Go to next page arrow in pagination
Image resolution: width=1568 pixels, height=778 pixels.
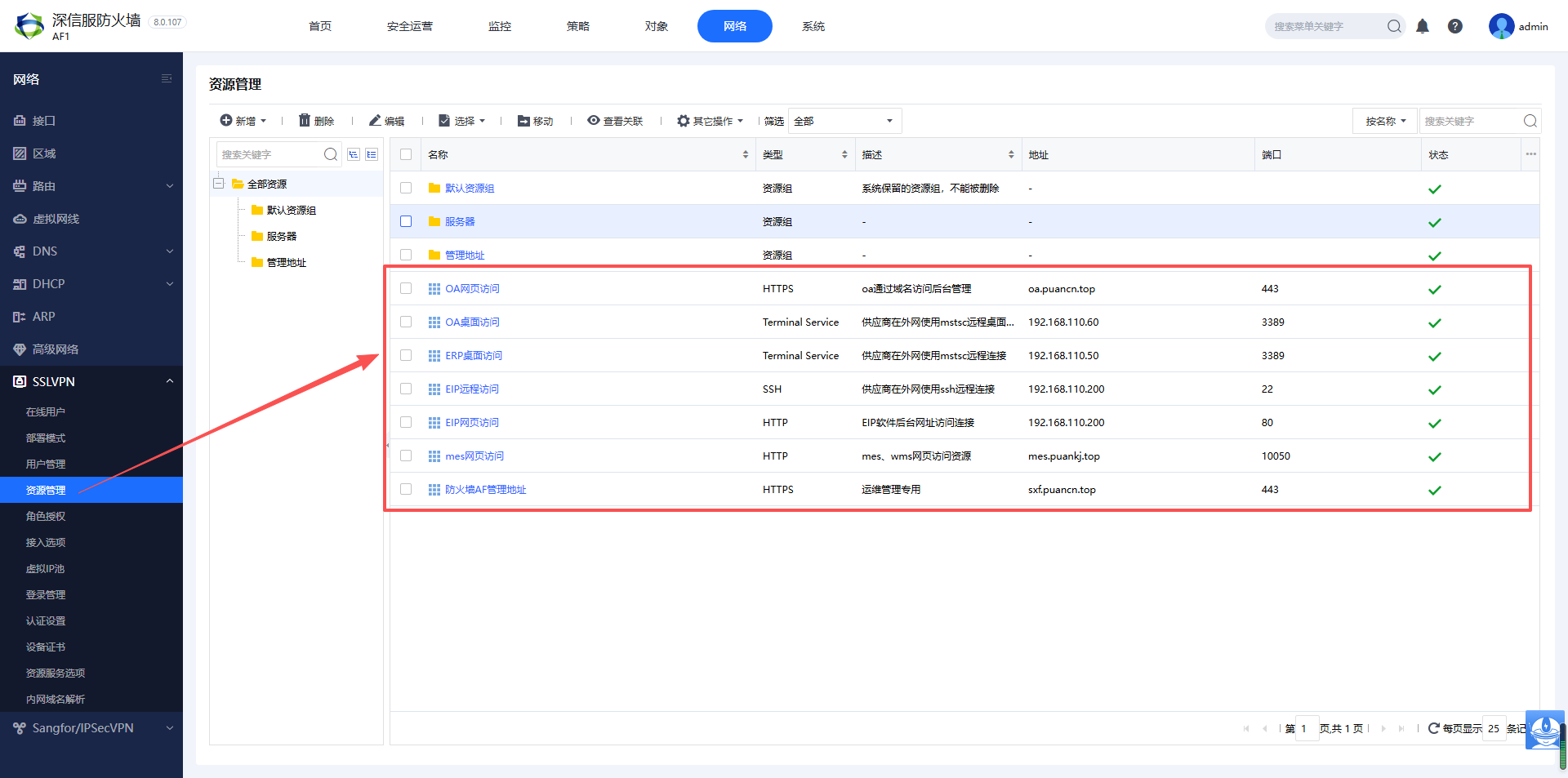point(1383,728)
